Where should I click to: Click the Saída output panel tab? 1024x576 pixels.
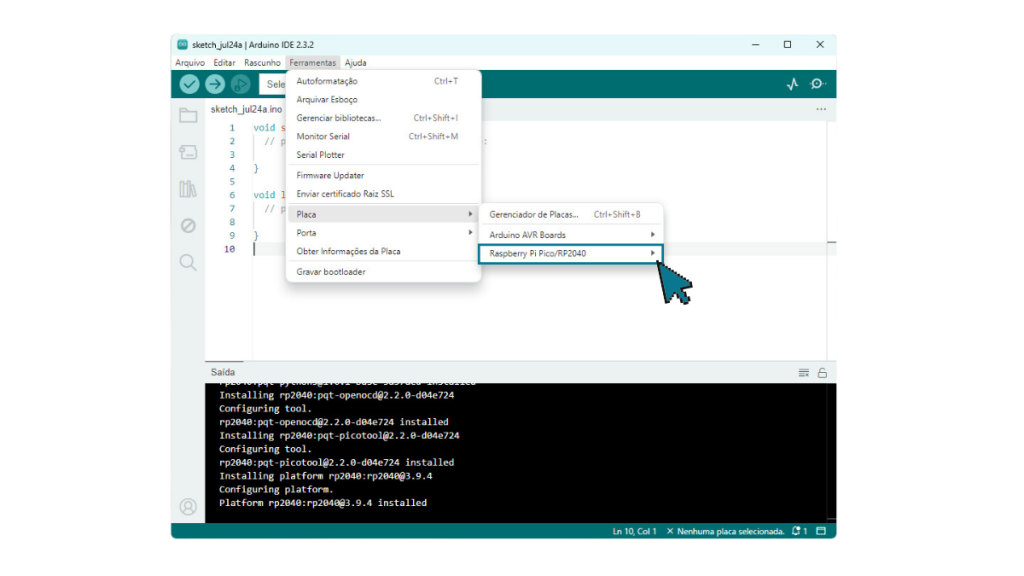(x=223, y=372)
